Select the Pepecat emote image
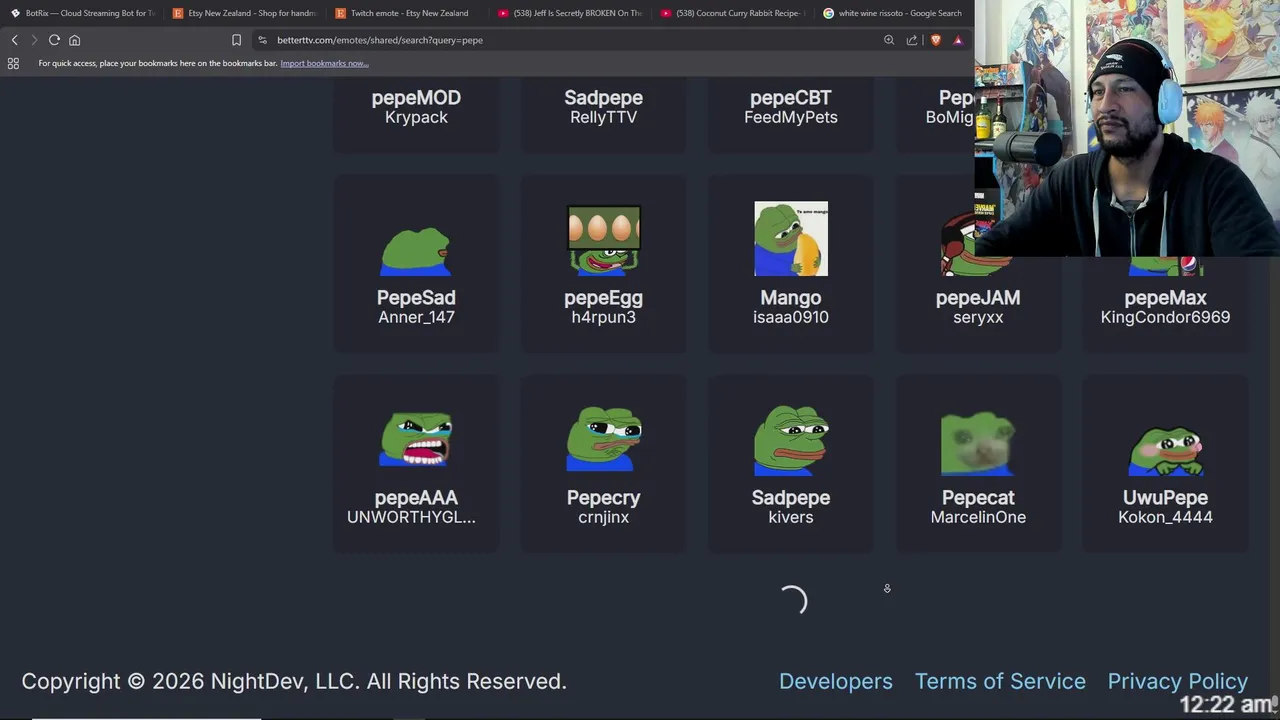Viewport: 1280px width, 720px height. (978, 444)
